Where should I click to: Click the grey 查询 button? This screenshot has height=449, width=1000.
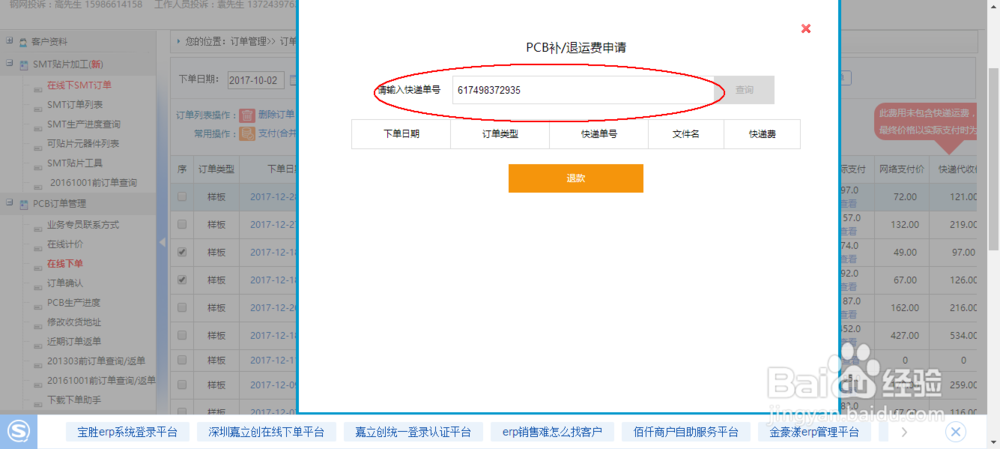click(744, 90)
